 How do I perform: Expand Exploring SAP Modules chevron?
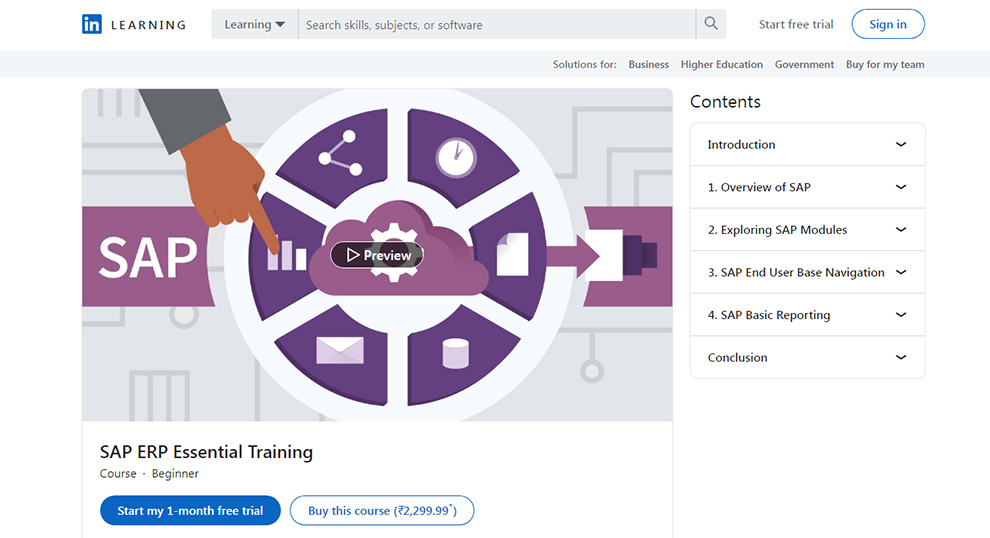901,230
